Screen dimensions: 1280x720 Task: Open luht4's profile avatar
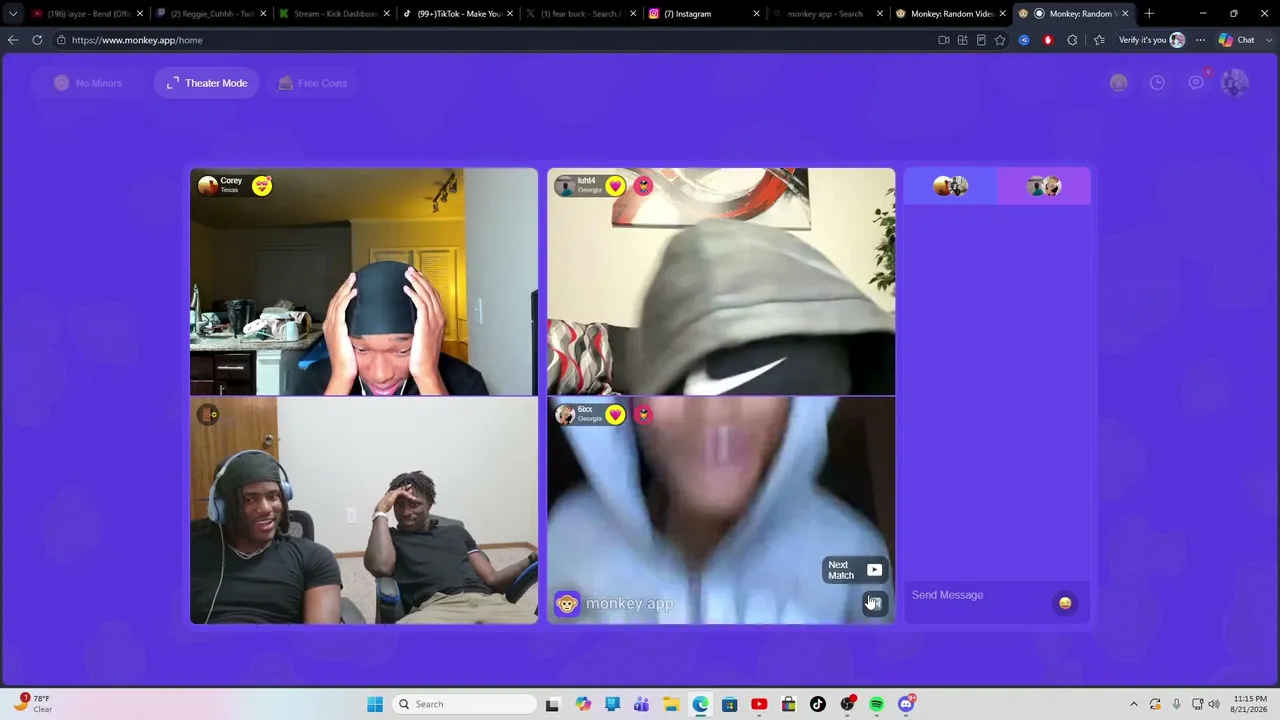[x=565, y=186]
